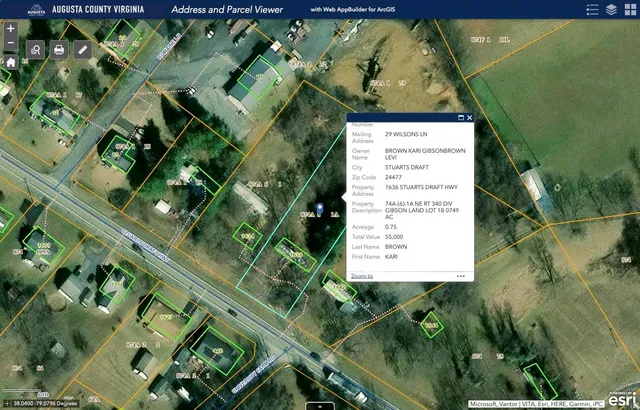Open the Print widget
This screenshot has width=640, height=410.
pos(59,49)
